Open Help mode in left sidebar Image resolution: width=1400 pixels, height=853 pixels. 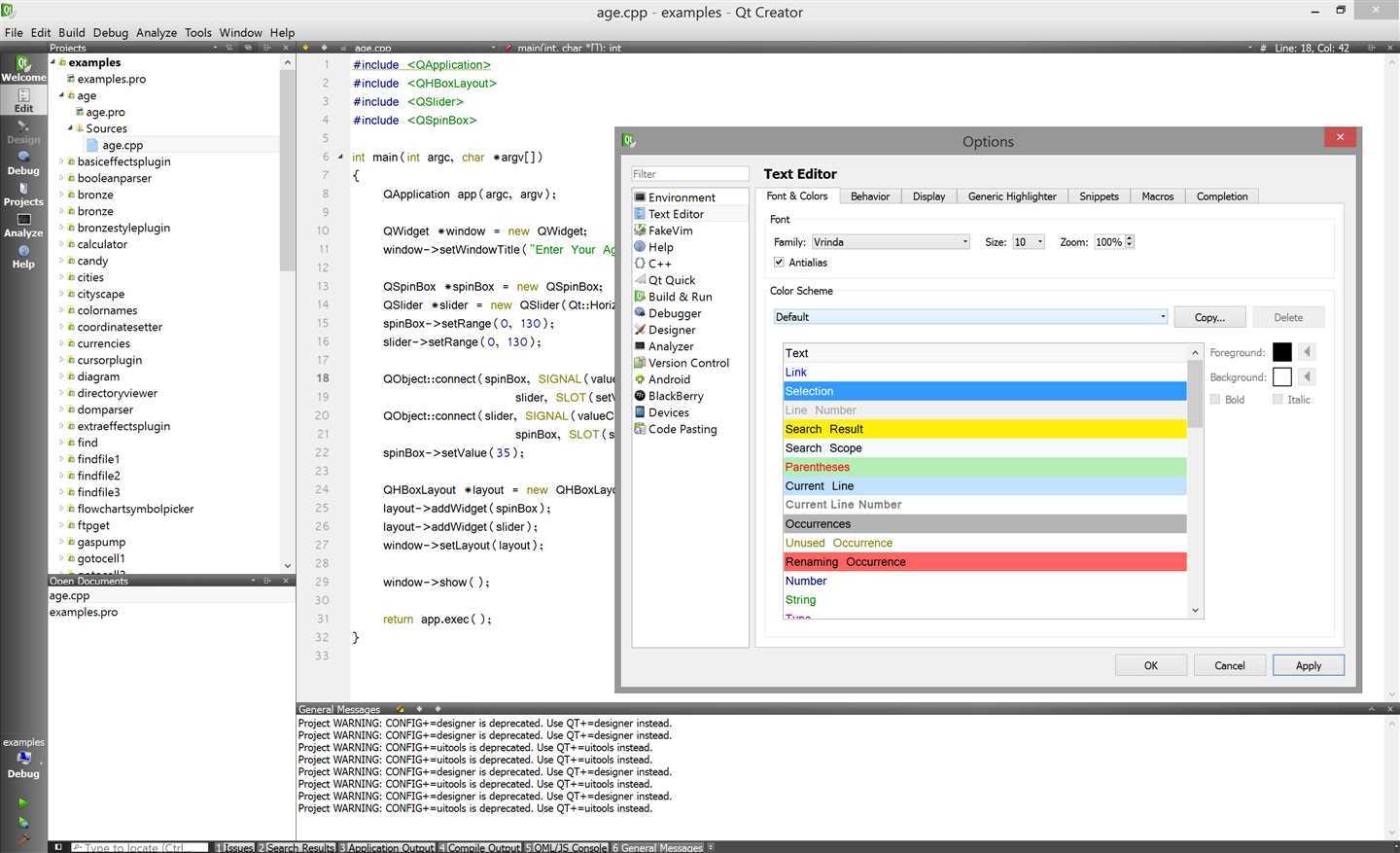click(x=23, y=256)
